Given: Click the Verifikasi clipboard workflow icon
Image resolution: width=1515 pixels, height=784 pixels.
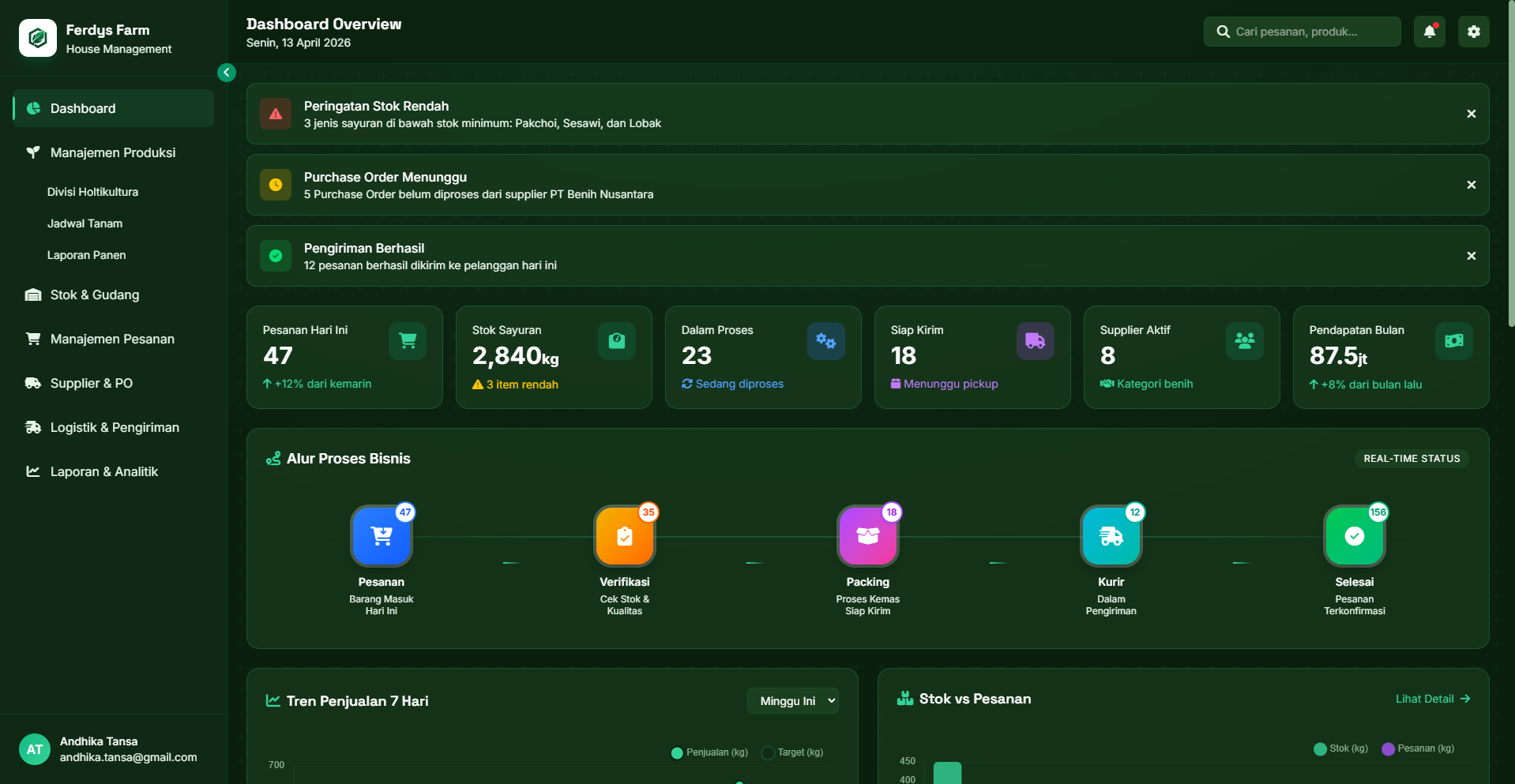Looking at the screenshot, I should click(624, 536).
